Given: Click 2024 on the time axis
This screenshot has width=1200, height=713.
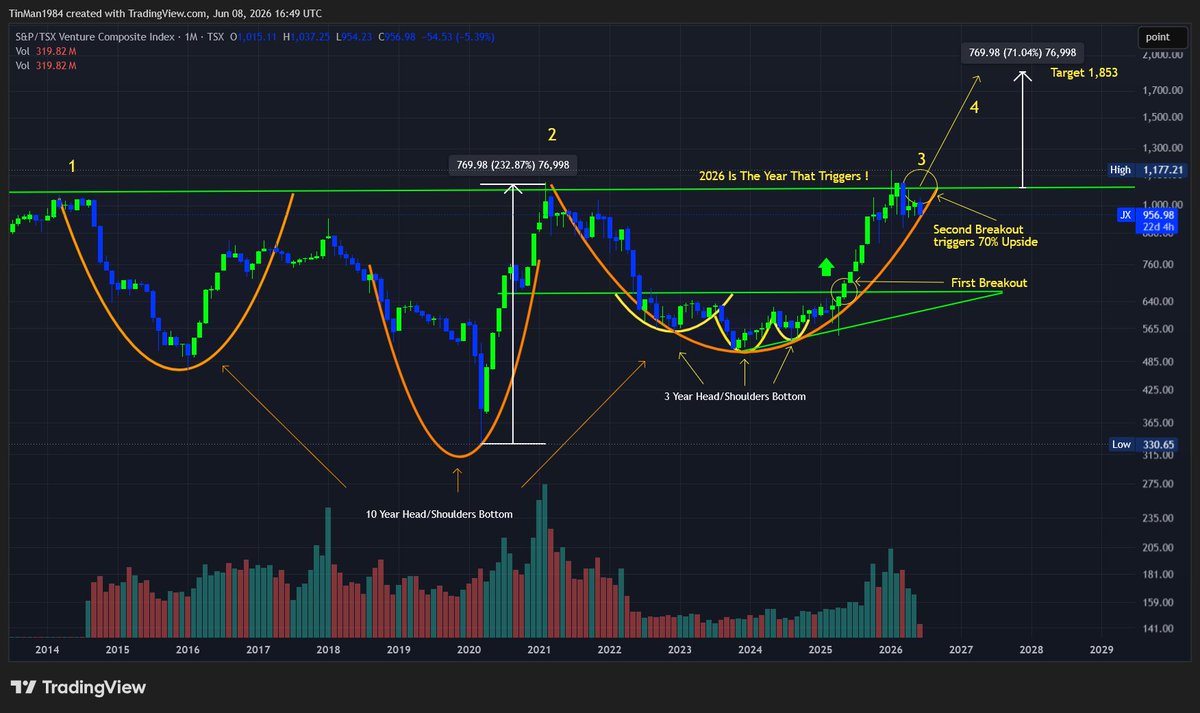Looking at the screenshot, I should (x=750, y=649).
